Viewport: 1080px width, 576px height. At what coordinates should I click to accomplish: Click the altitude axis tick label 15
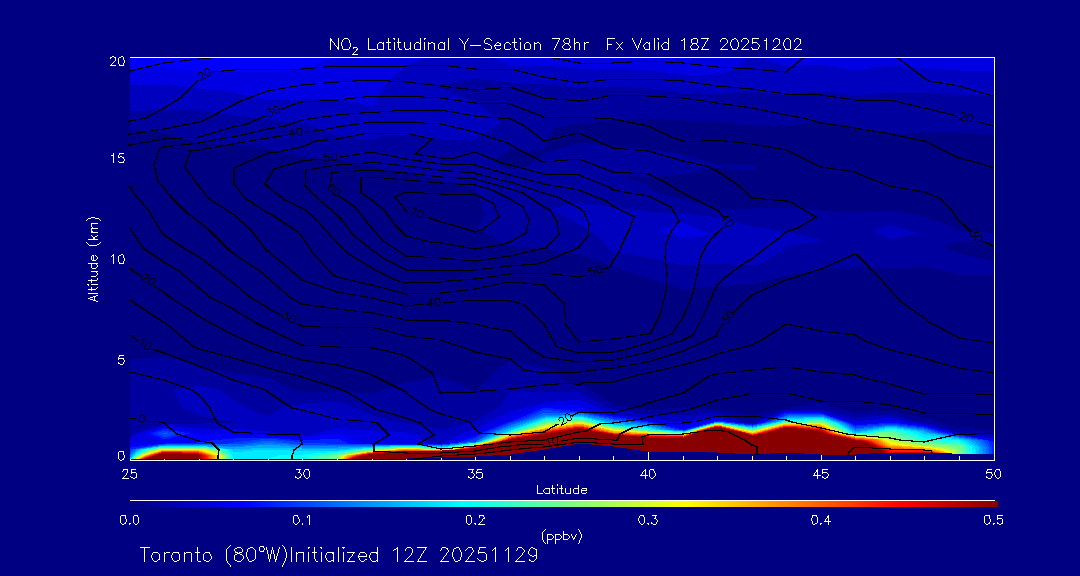[x=118, y=158]
